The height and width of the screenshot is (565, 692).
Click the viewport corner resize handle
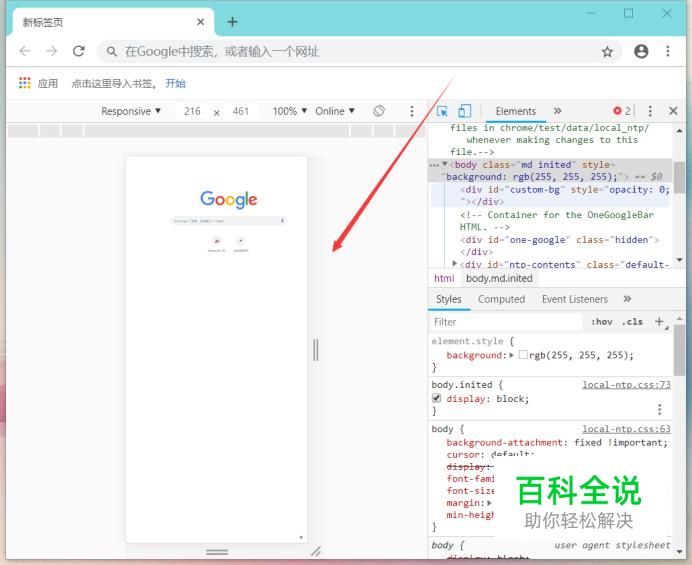coord(316,551)
